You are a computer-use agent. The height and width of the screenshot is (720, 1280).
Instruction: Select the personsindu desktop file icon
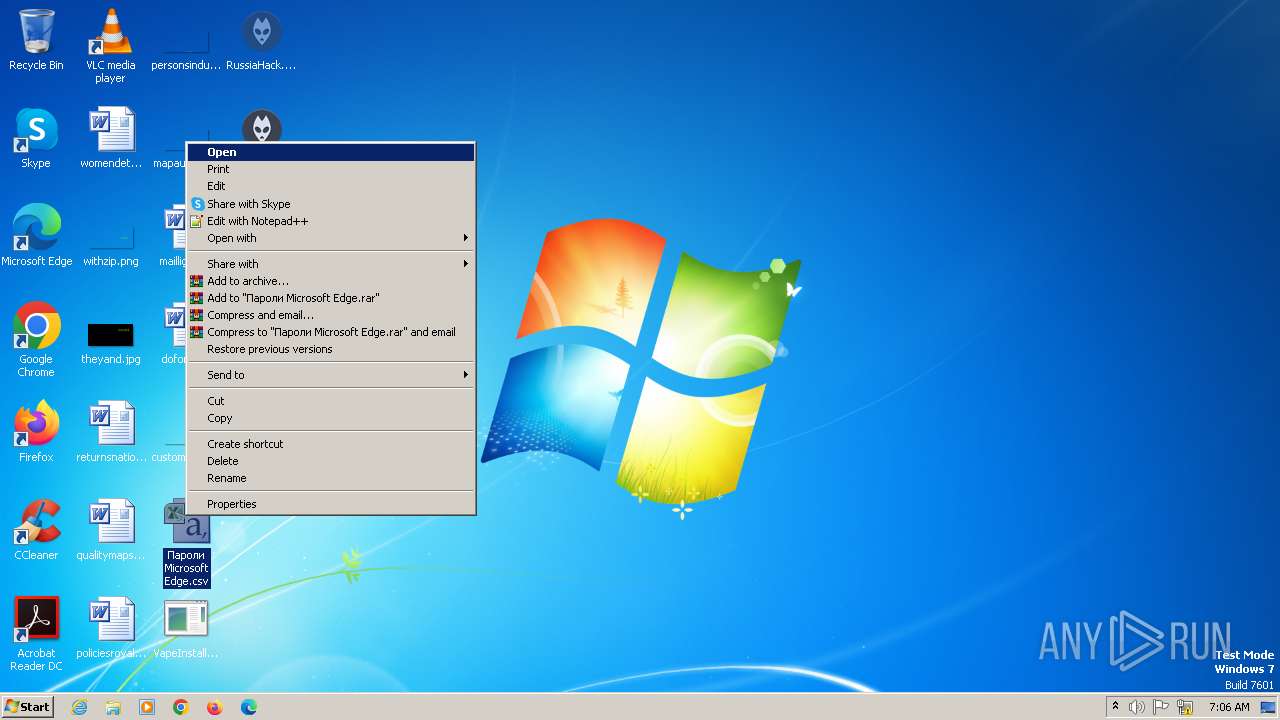point(186,46)
